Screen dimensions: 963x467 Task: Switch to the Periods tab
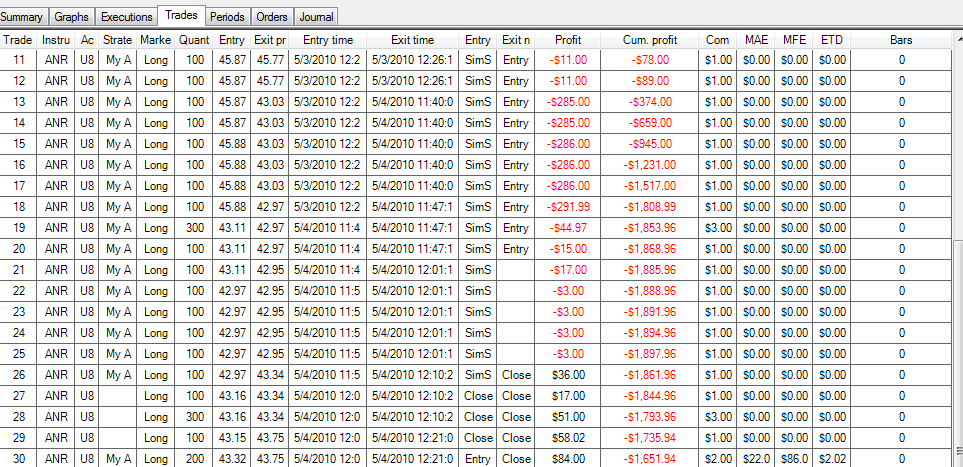coord(227,17)
